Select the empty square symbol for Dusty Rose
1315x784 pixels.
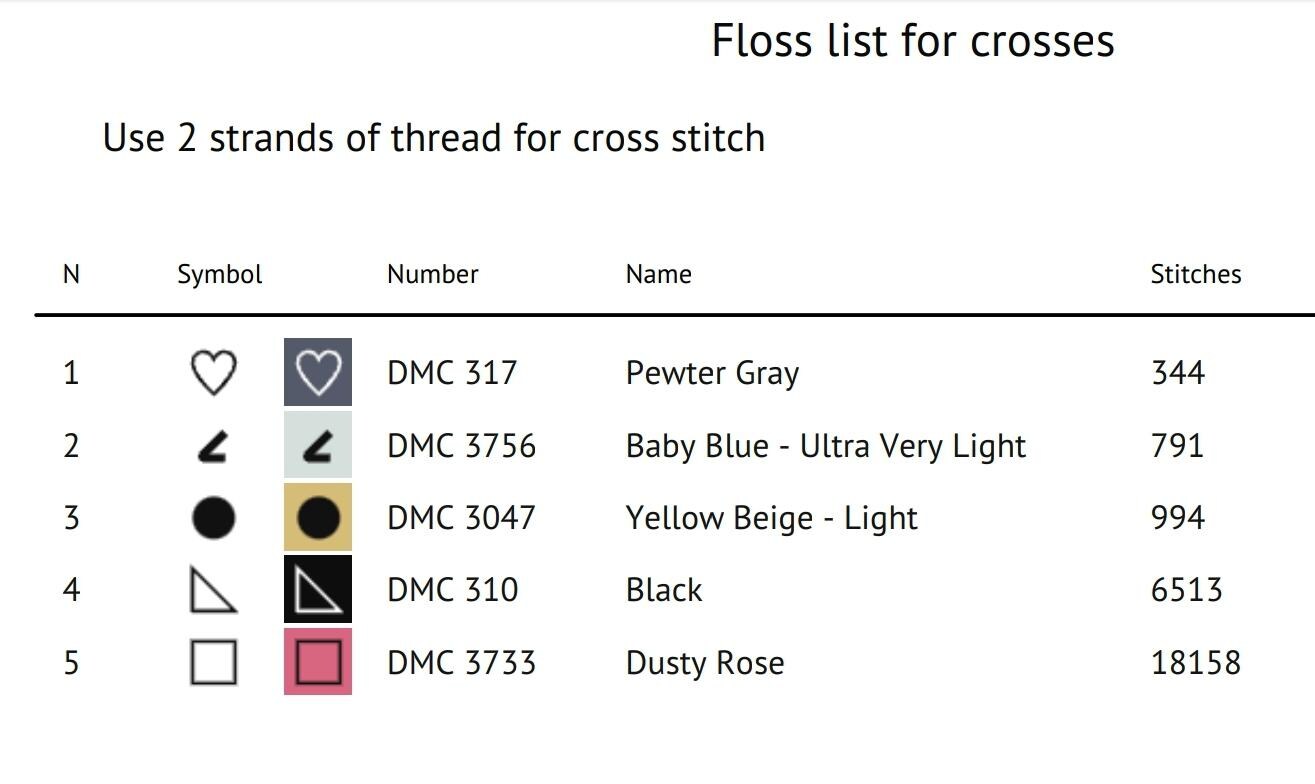213,662
